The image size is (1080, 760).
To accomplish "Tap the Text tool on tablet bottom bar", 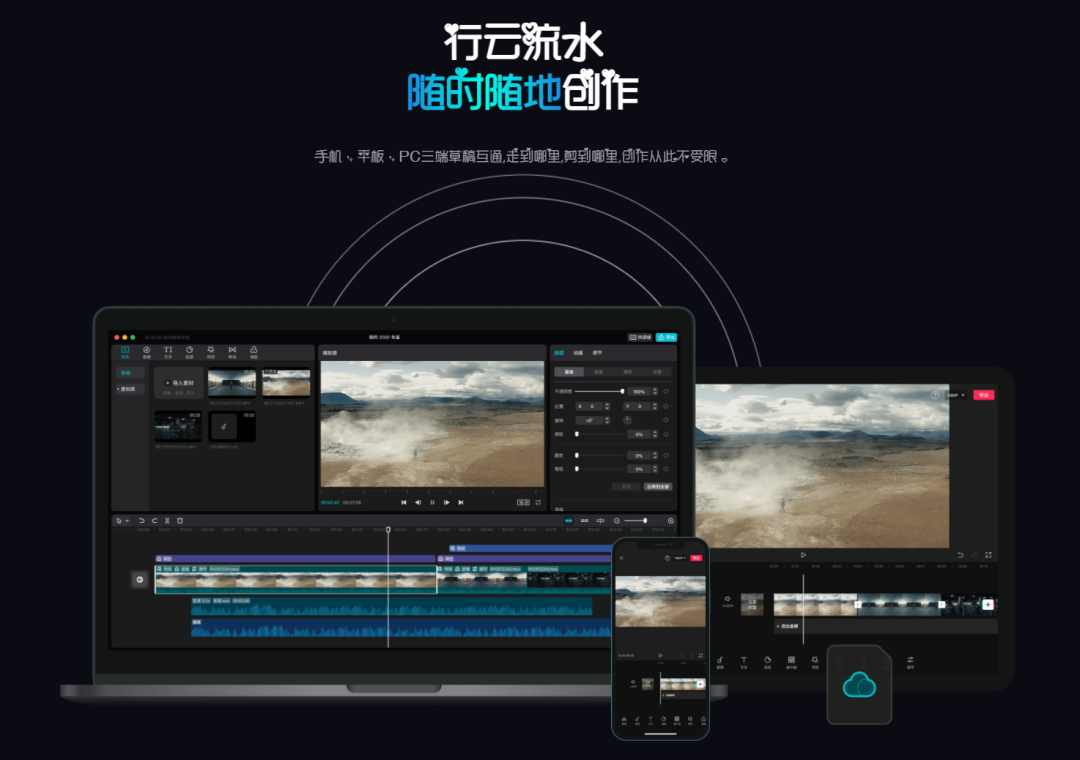I will (x=744, y=662).
